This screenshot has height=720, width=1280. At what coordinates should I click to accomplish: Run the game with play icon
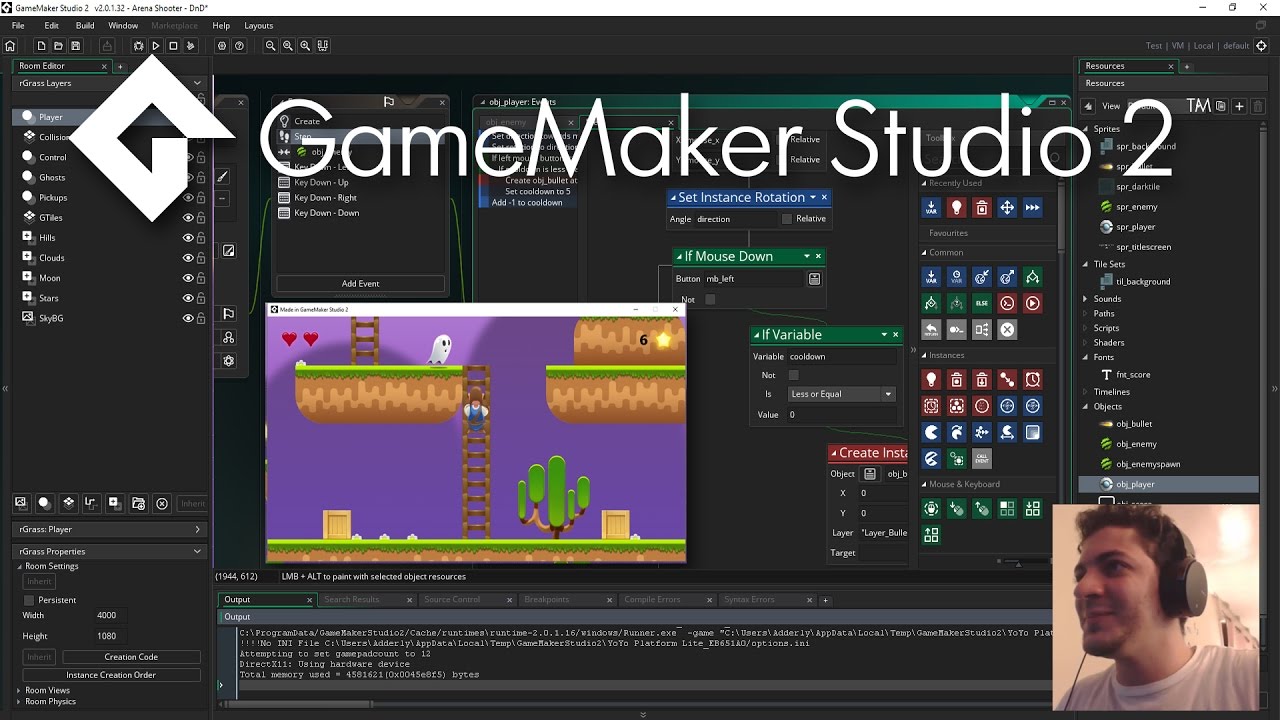coord(155,46)
